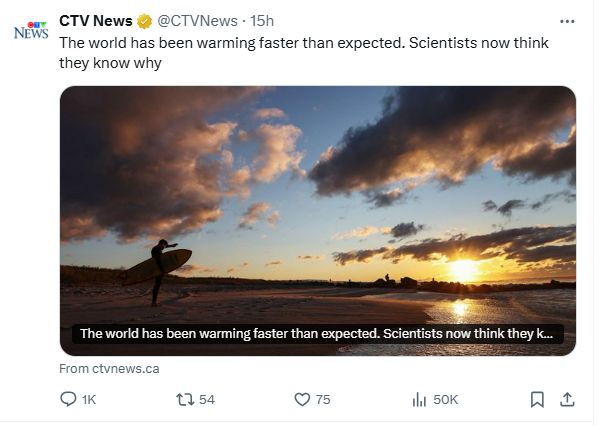This screenshot has height=426, width=615.
Task: Bookmark this tweet
Action: tap(537, 399)
